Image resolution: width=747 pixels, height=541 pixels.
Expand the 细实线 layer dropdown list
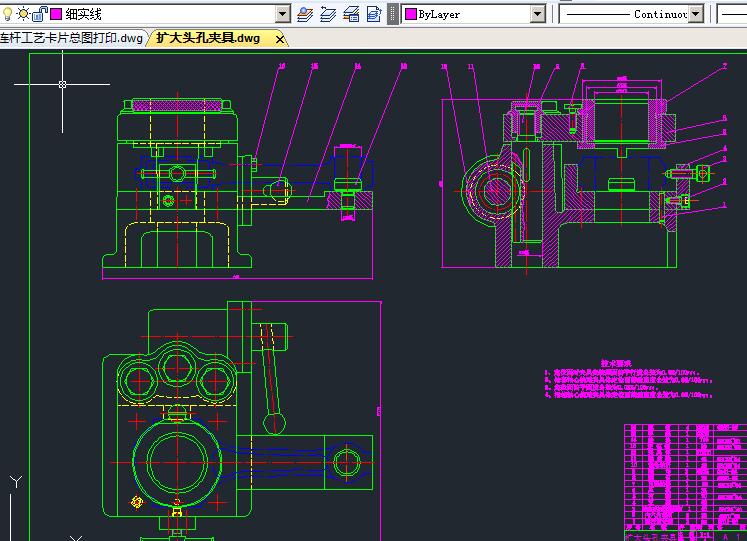click(x=282, y=14)
